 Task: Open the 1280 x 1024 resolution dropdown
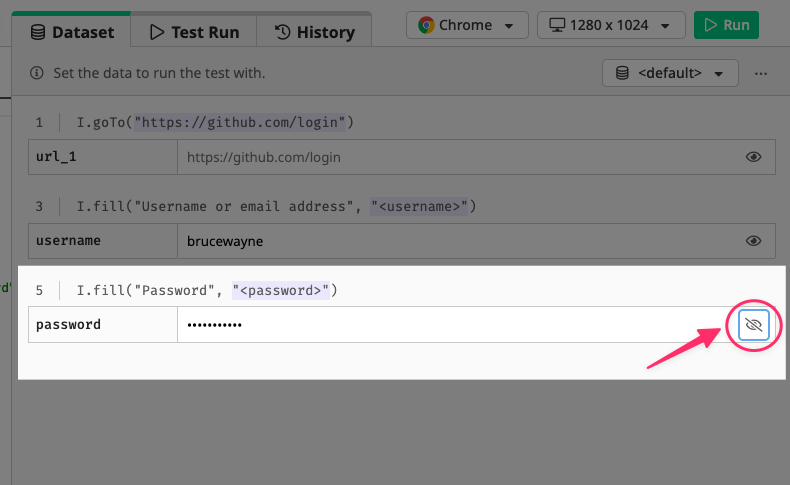coord(611,25)
